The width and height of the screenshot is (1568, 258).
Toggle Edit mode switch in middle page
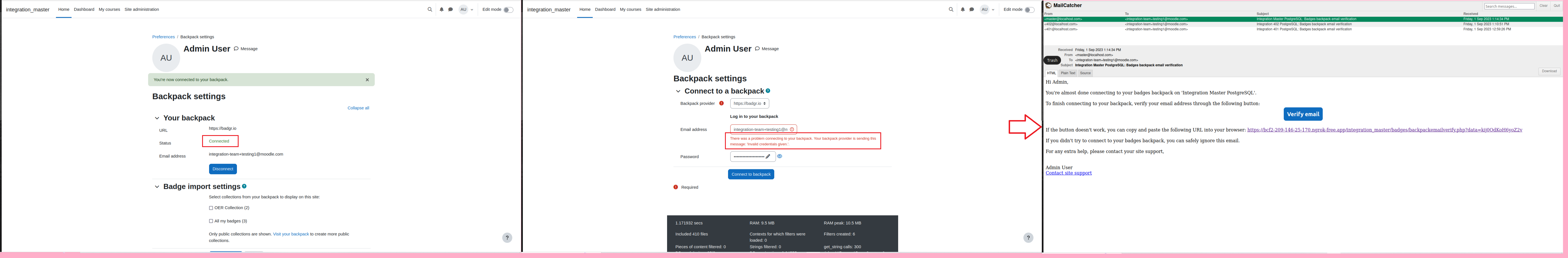pos(1029,10)
